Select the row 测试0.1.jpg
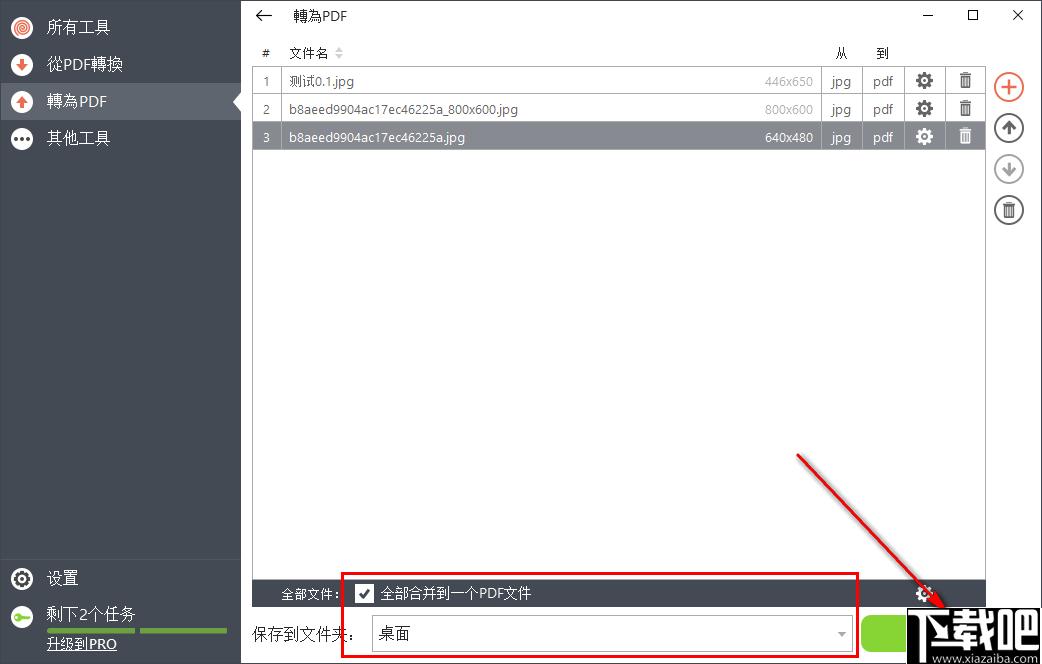The width and height of the screenshot is (1042, 664). point(619,81)
